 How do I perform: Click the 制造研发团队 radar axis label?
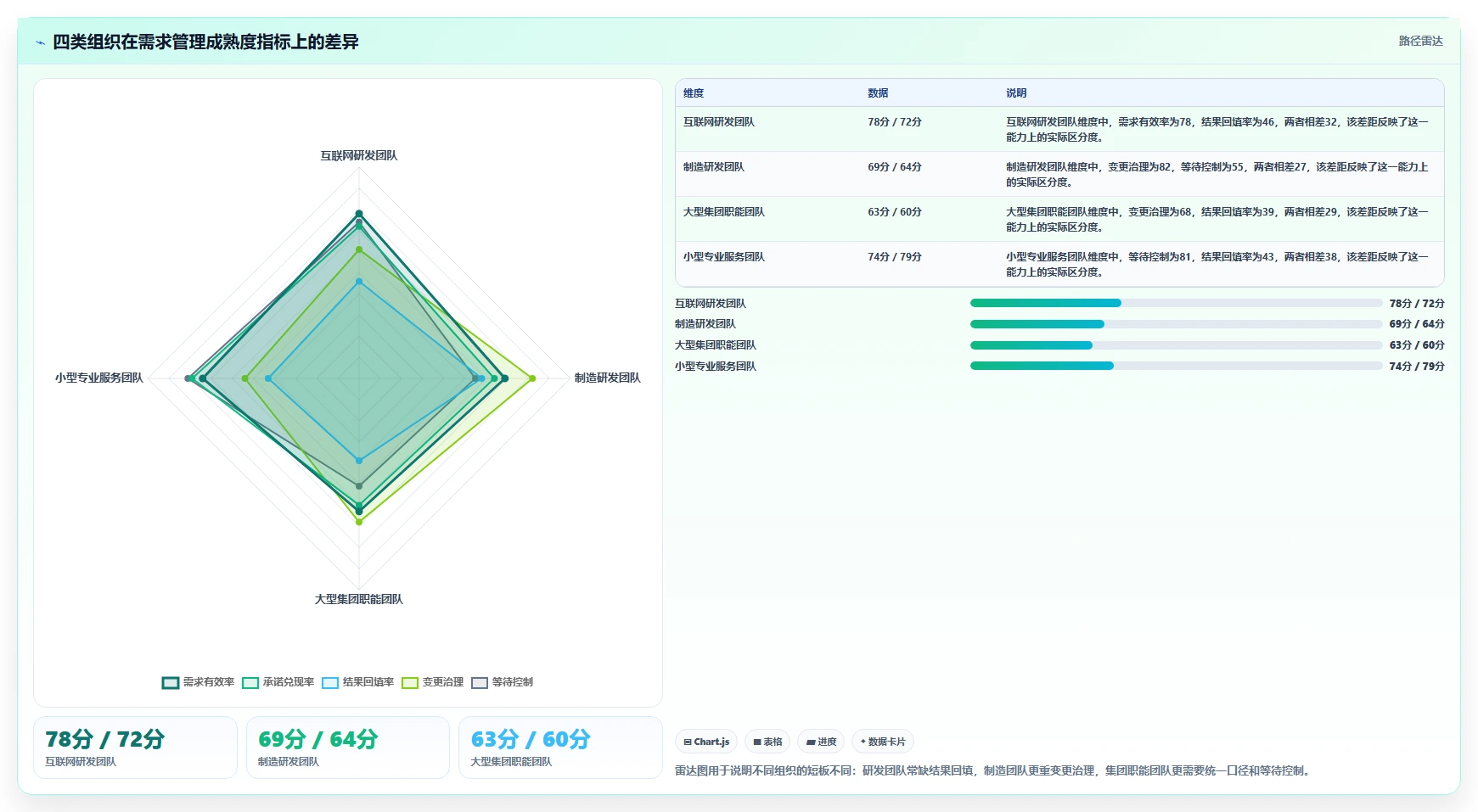[x=607, y=378]
